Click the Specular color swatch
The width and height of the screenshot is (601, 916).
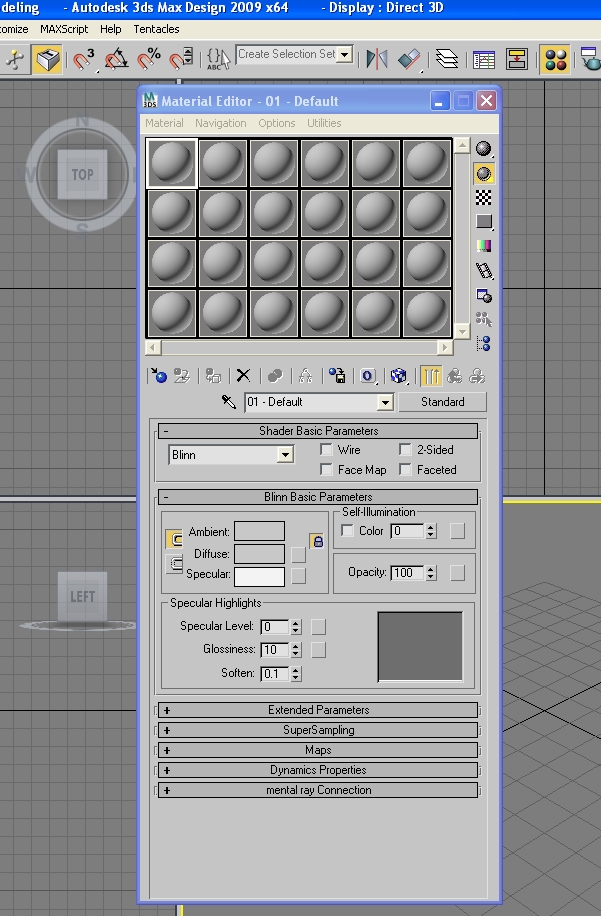tap(259, 576)
